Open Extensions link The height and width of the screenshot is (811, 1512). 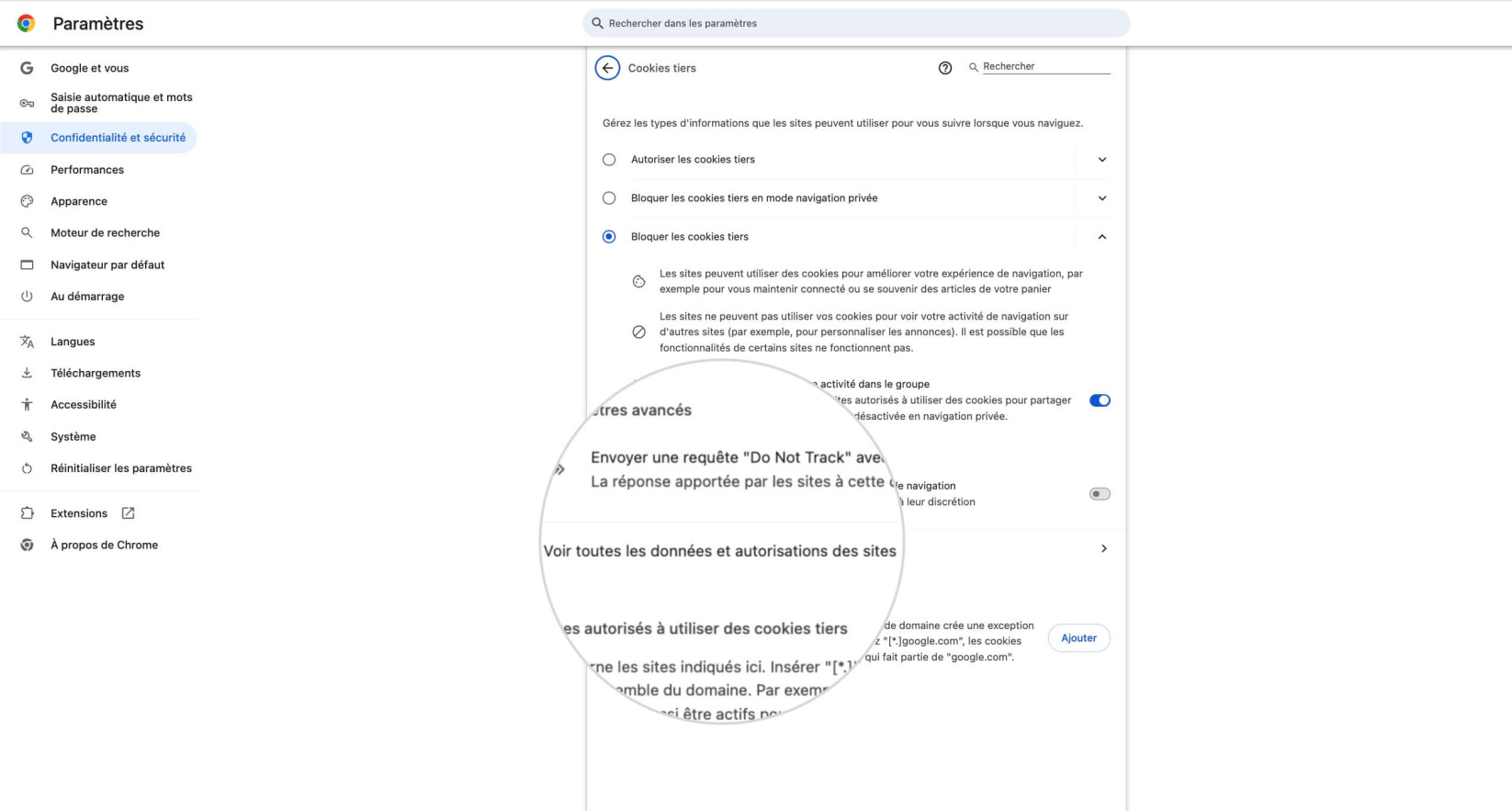click(79, 513)
